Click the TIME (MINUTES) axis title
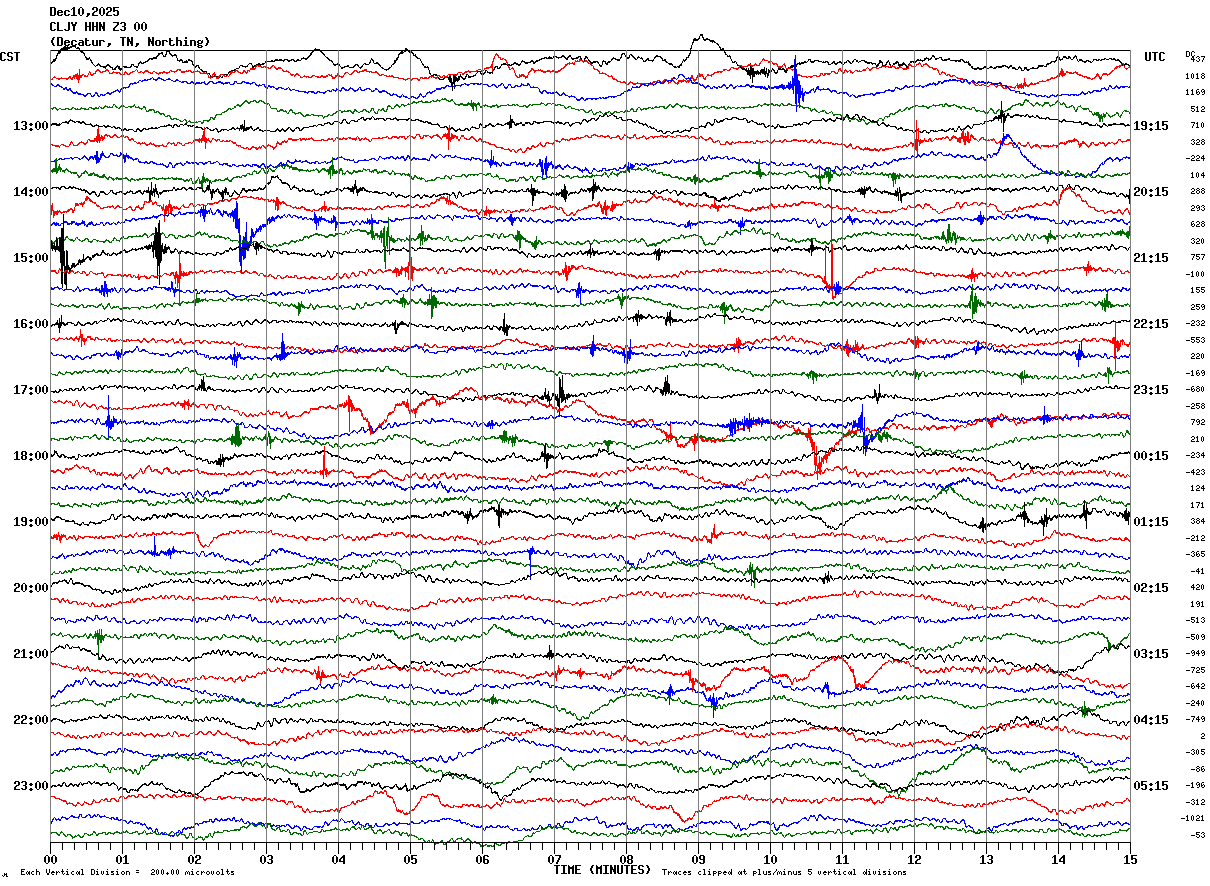The height and width of the screenshot is (886, 1210). 603,870
